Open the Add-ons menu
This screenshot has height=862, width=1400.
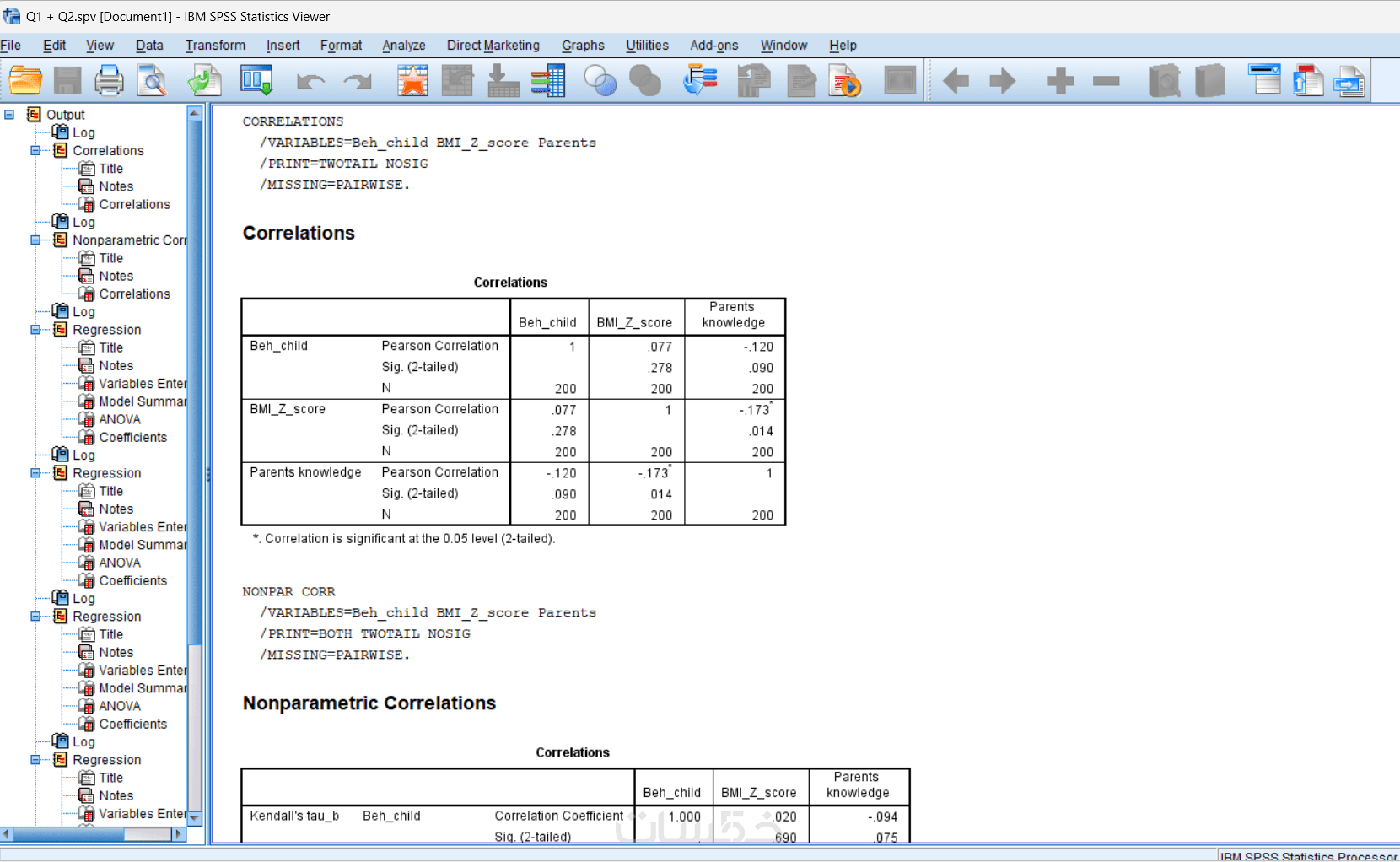point(713,46)
